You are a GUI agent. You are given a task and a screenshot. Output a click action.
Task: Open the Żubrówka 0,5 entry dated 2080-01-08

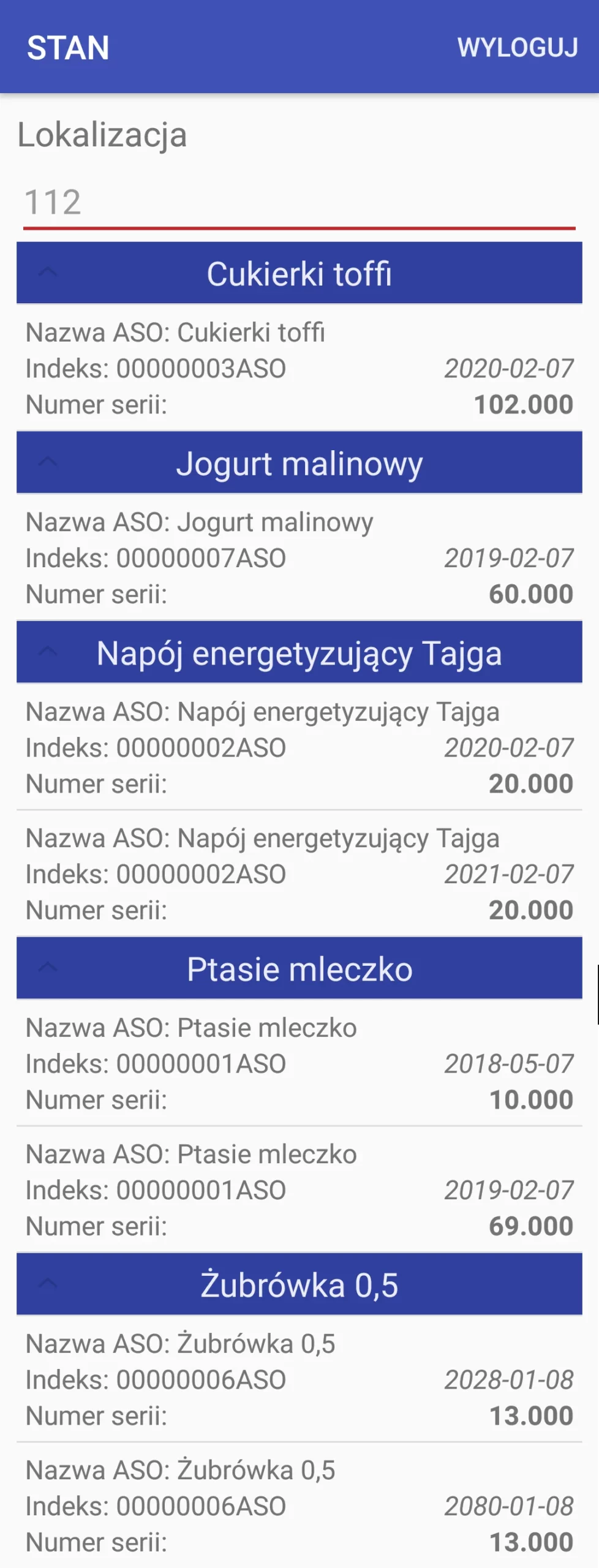299,1506
